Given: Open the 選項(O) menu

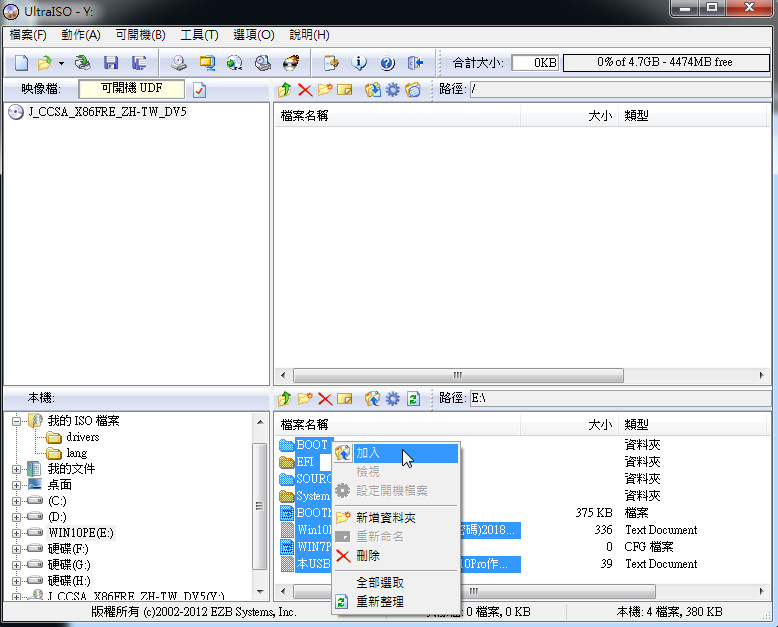Looking at the screenshot, I should click(254, 35).
